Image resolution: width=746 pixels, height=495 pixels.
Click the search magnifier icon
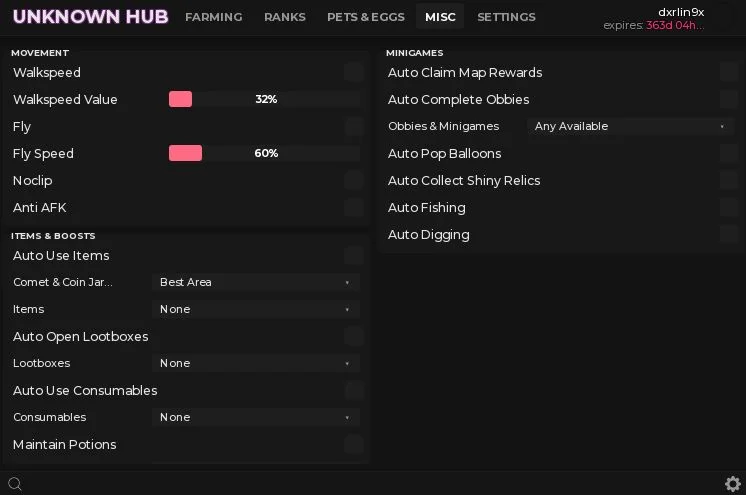[x=15, y=484]
